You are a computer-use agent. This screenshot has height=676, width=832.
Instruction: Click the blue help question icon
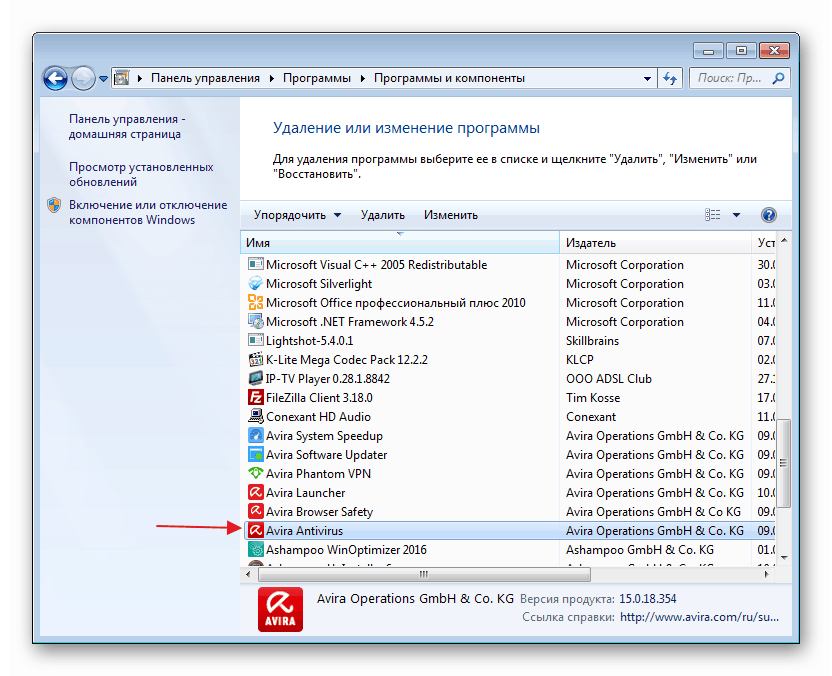(x=769, y=215)
